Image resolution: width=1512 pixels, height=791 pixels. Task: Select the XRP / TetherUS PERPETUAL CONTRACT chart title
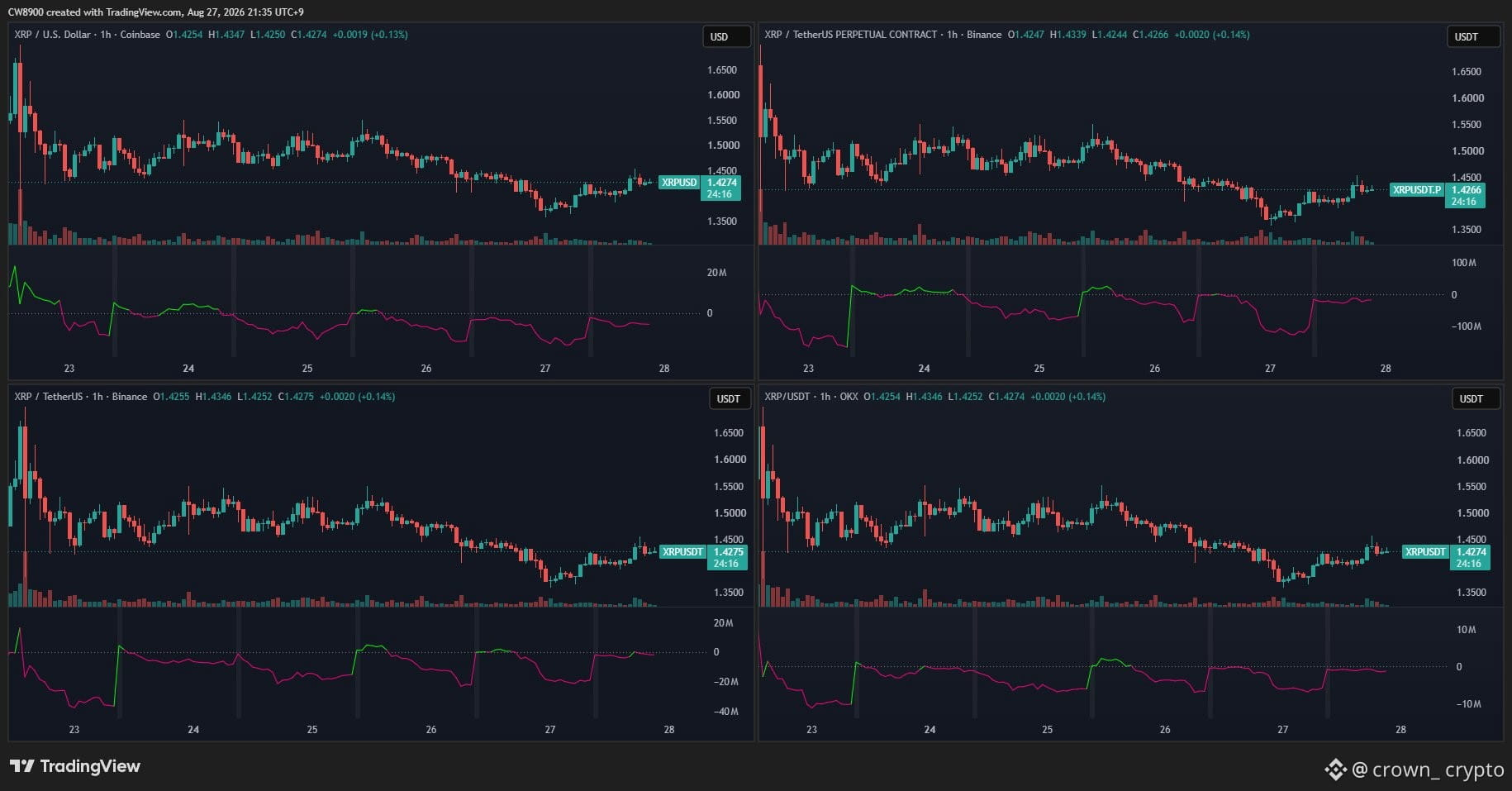(x=882, y=35)
